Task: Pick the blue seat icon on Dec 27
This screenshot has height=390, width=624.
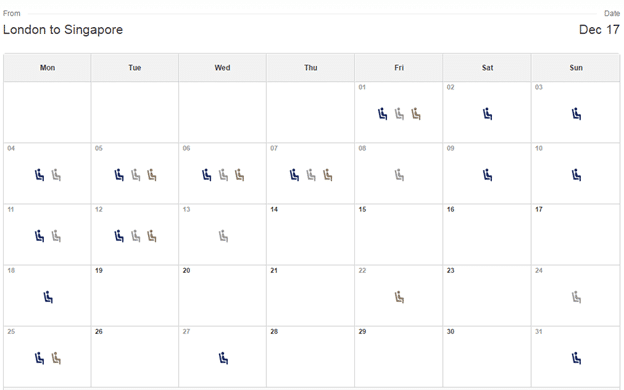Action: point(223,358)
